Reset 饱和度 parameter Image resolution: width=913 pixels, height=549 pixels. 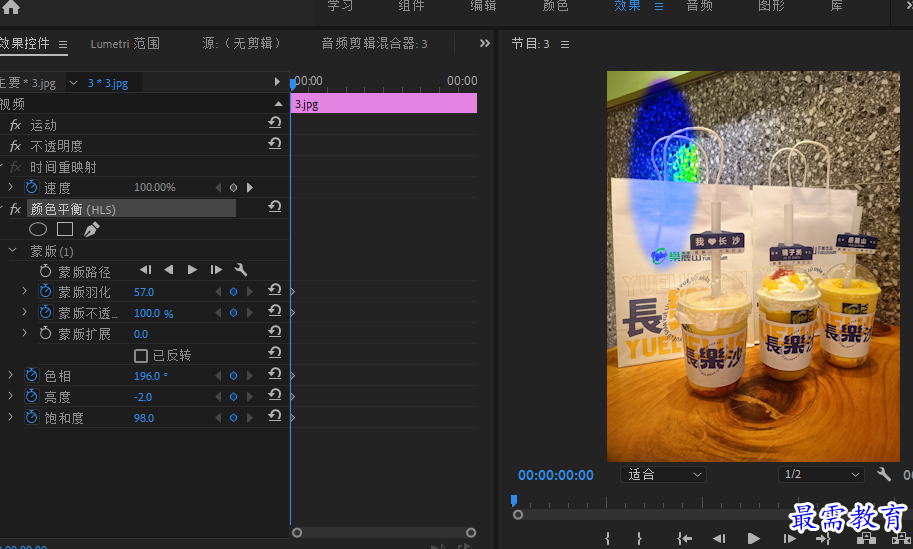tap(275, 416)
